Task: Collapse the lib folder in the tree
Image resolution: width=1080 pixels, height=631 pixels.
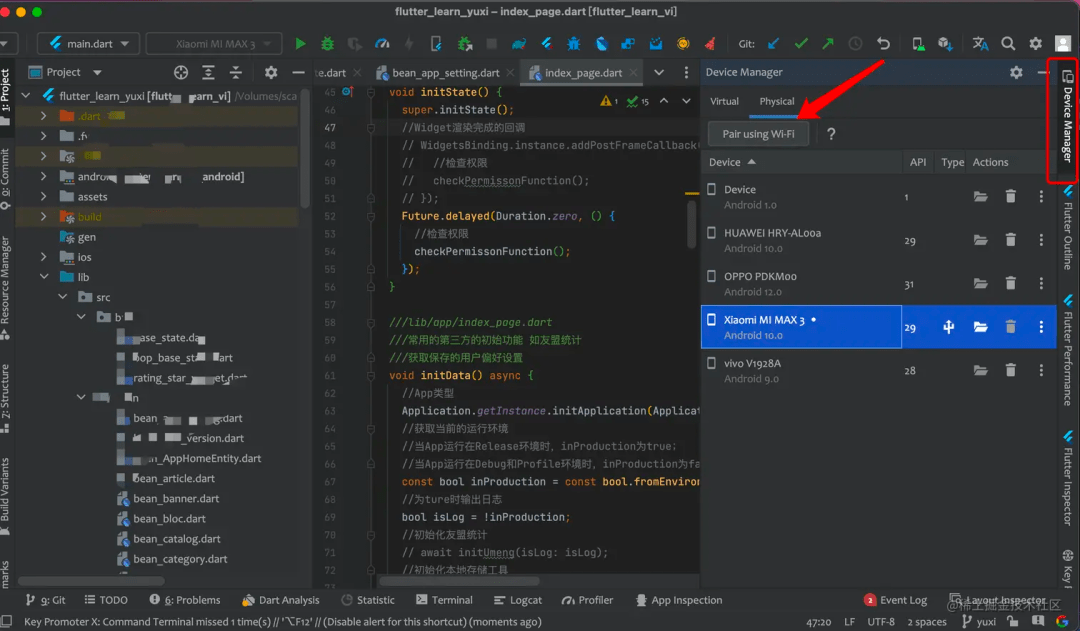Action: pyautogui.click(x=43, y=277)
